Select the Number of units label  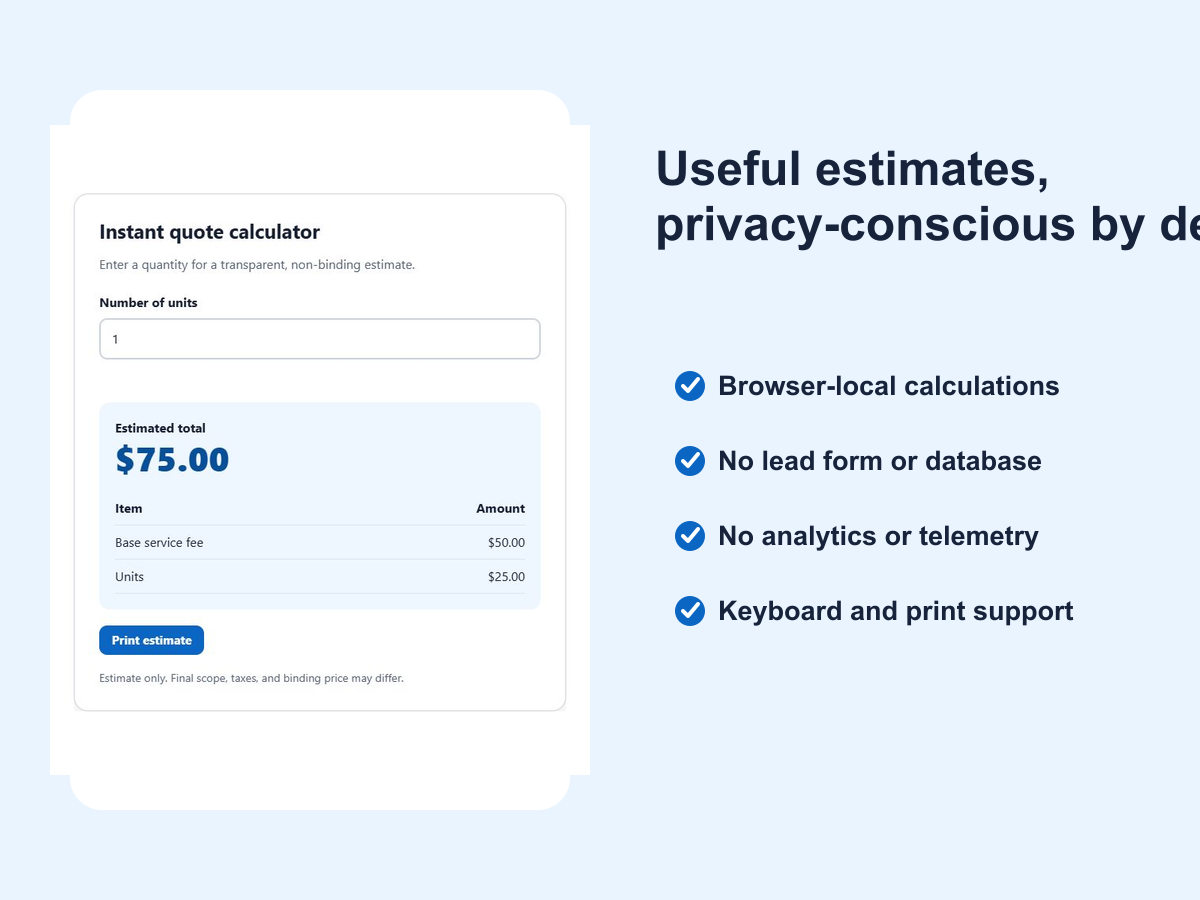pos(148,303)
